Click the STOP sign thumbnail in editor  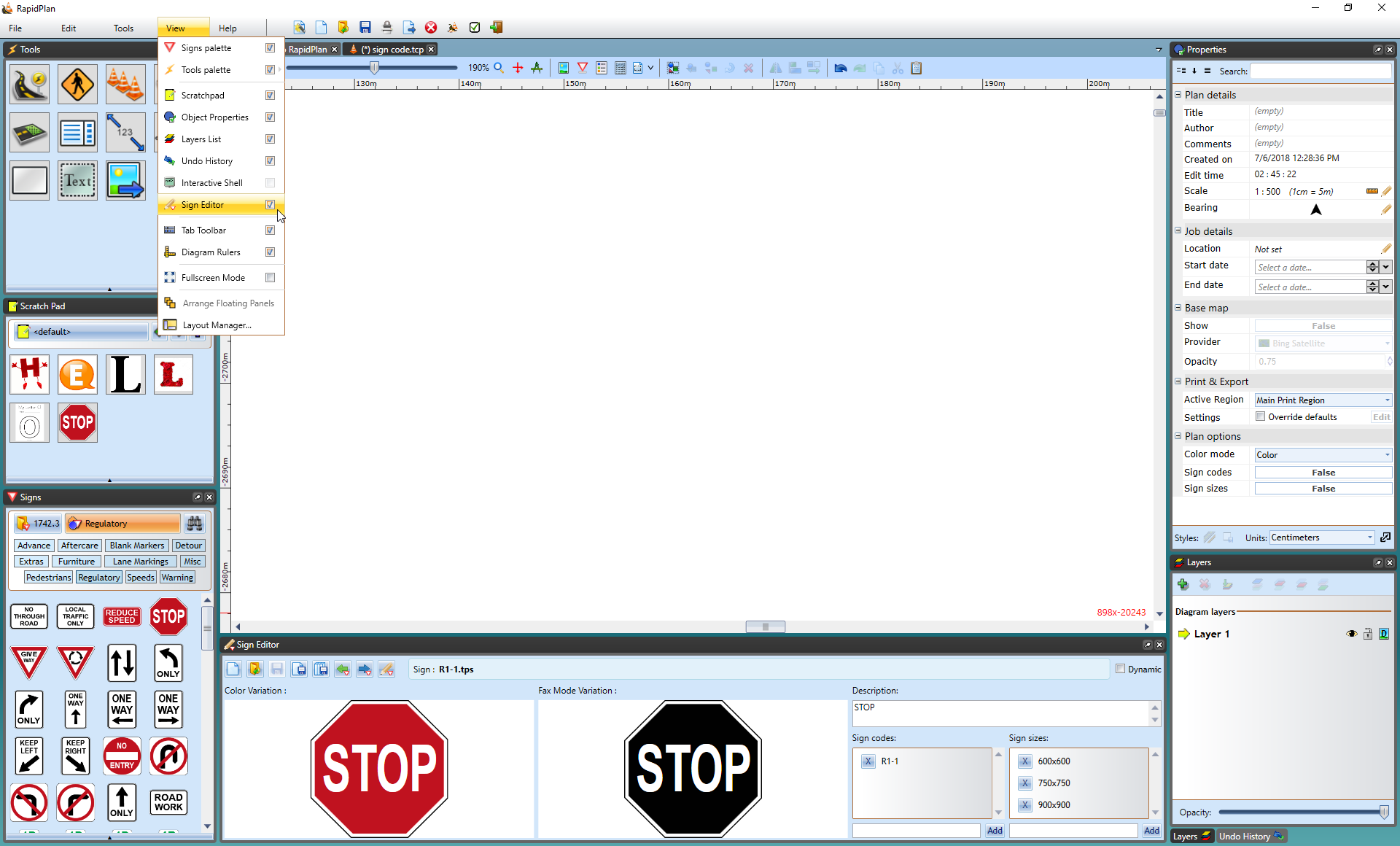tap(378, 770)
